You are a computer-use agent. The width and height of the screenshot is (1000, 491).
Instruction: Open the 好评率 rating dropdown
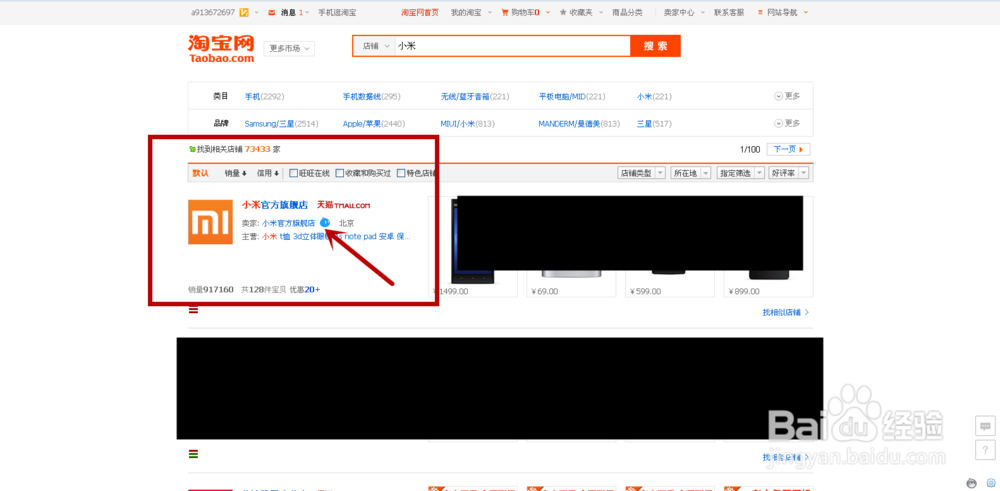[x=789, y=173]
